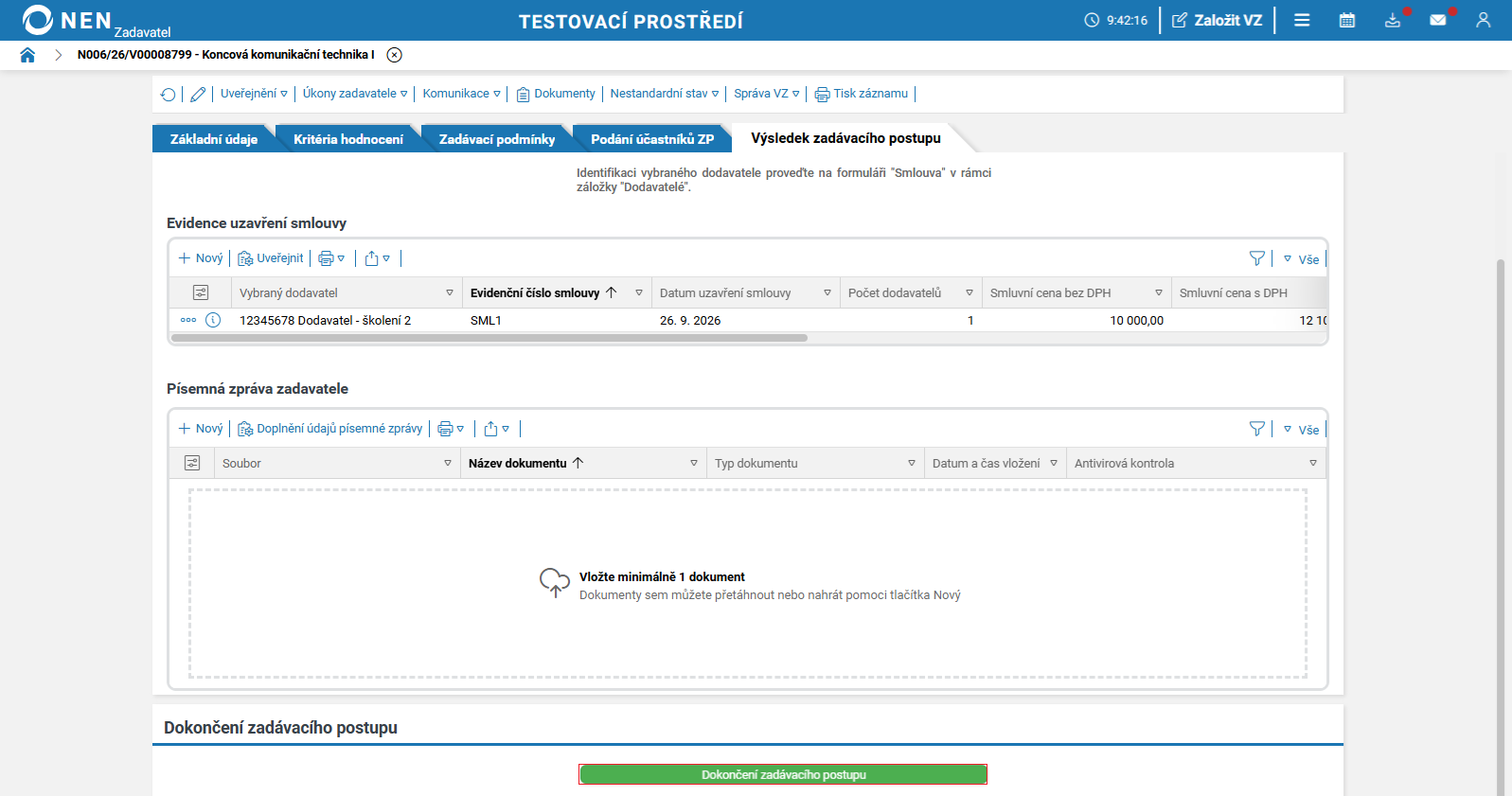
Task: Click Založit VZ in the header
Action: pyautogui.click(x=1218, y=20)
